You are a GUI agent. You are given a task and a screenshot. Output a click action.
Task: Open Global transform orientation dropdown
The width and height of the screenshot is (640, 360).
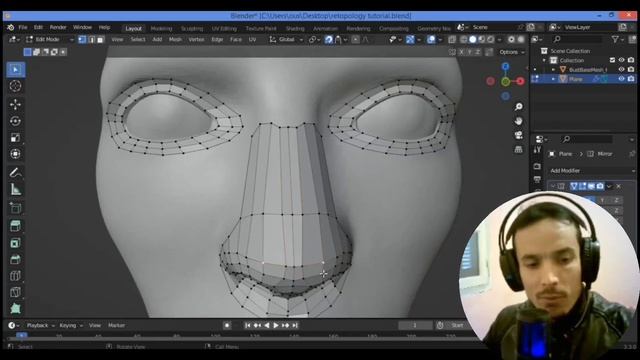(x=286, y=40)
